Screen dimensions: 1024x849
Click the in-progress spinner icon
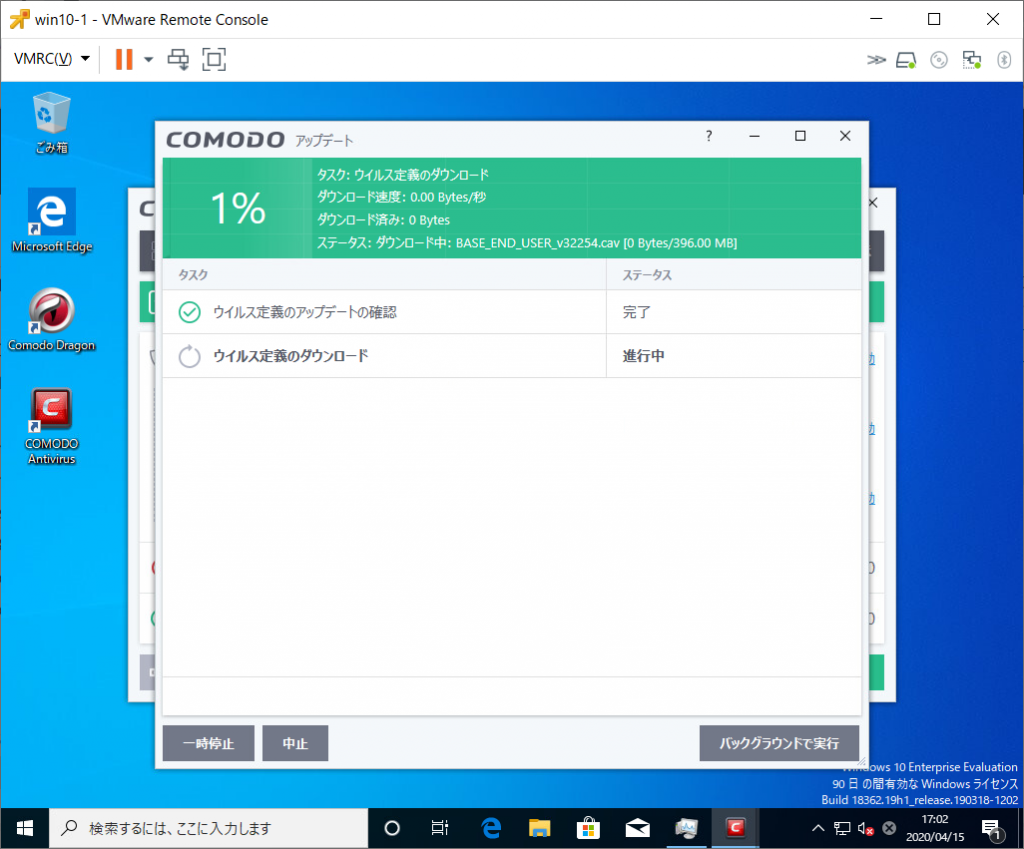coord(190,356)
